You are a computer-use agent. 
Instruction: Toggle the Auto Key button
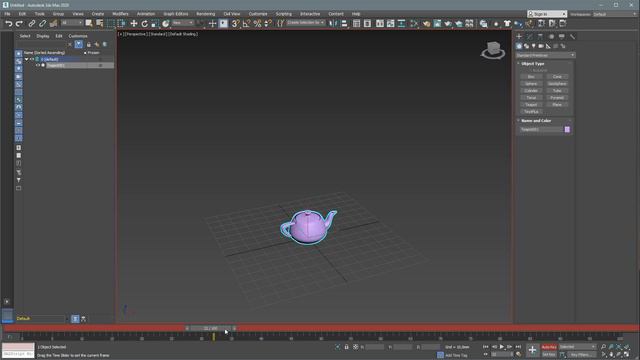(549, 347)
